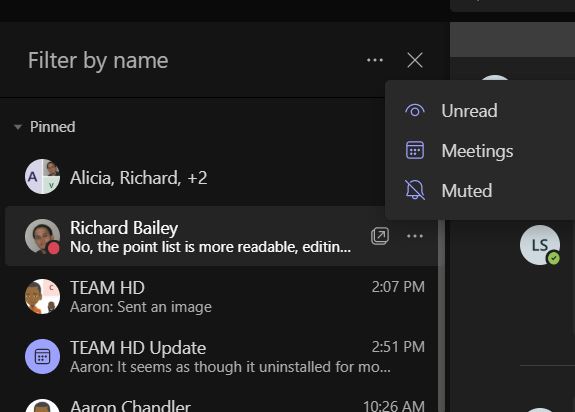The height and width of the screenshot is (412, 575).
Task: Click the calendar icon next to Meetings
Action: [x=415, y=150]
